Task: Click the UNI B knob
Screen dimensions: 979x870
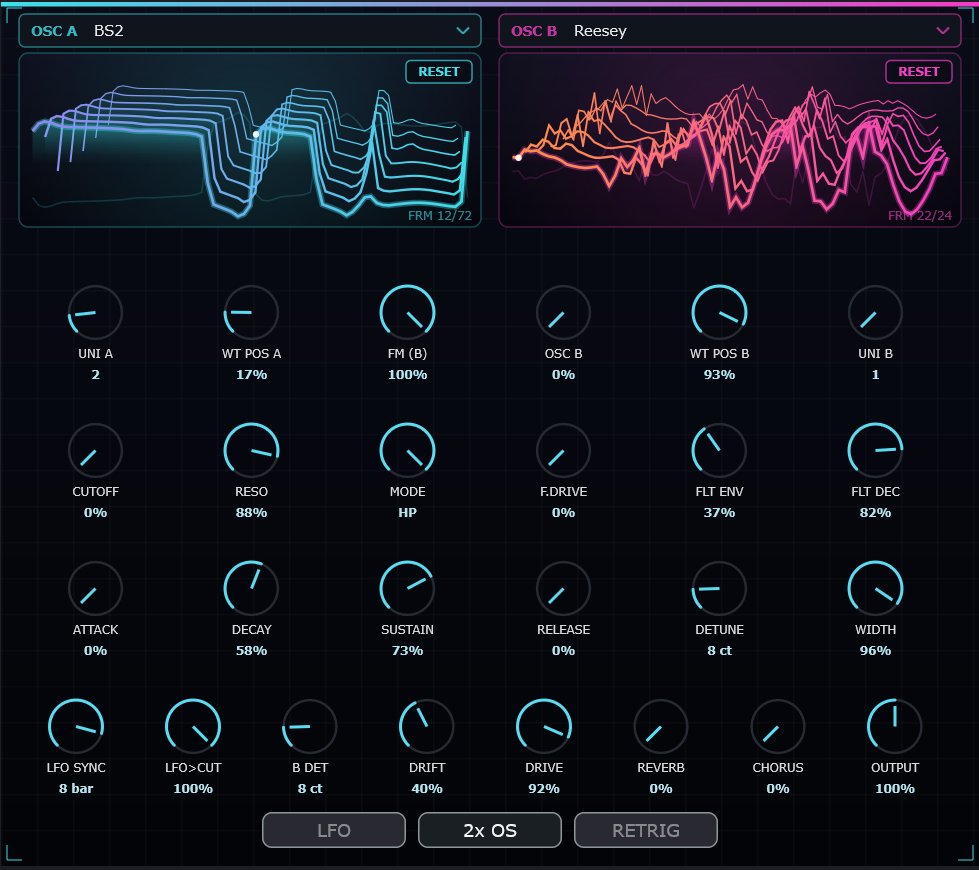Action: point(875,313)
